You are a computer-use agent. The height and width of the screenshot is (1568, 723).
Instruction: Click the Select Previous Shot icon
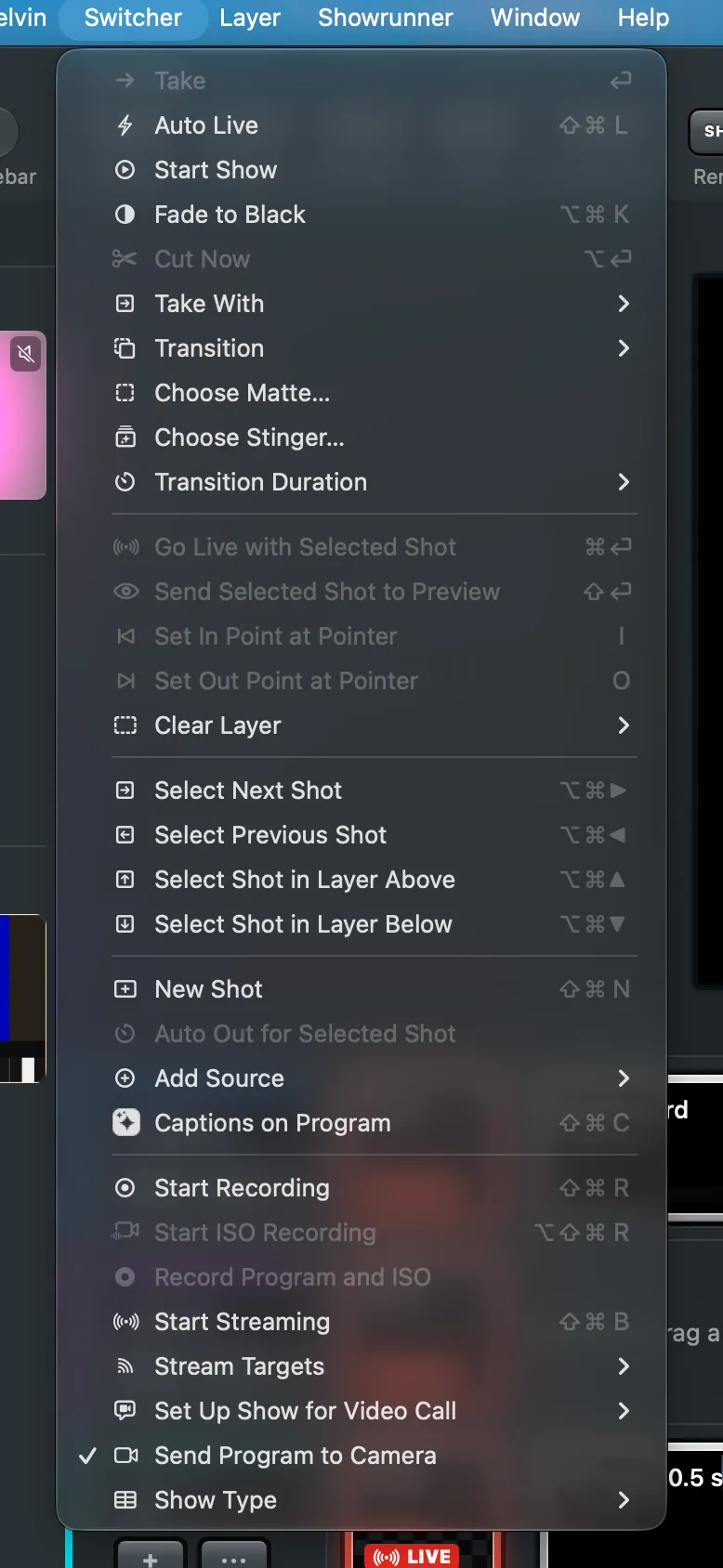[125, 835]
